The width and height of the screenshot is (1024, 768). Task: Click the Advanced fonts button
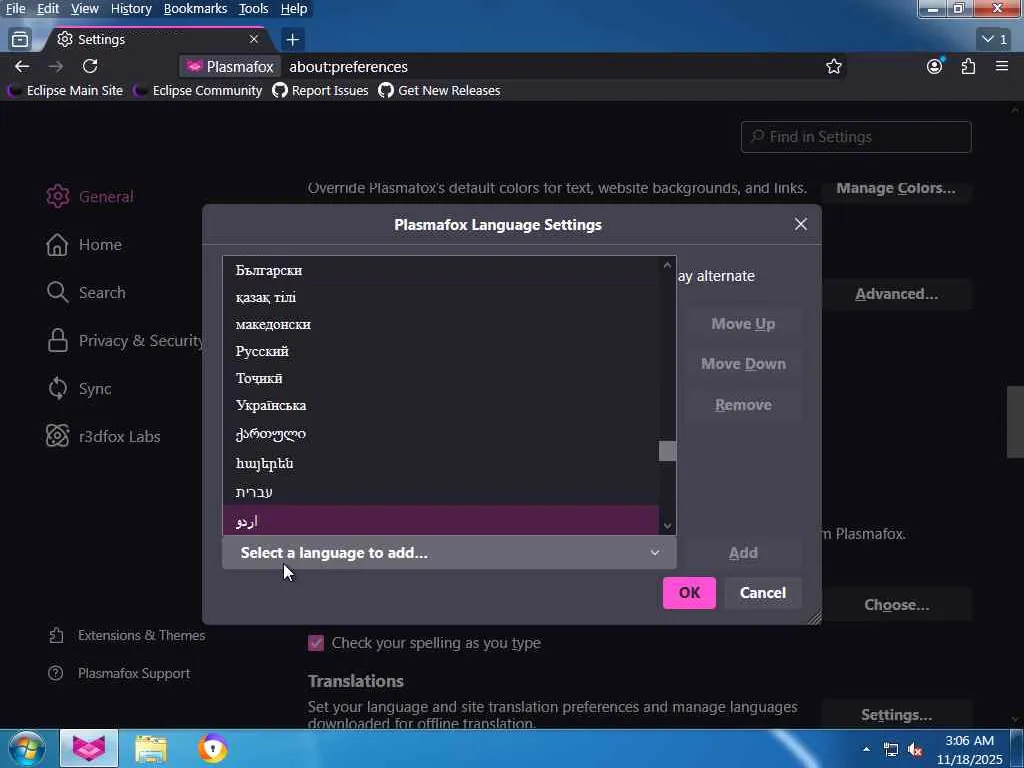pos(896,294)
